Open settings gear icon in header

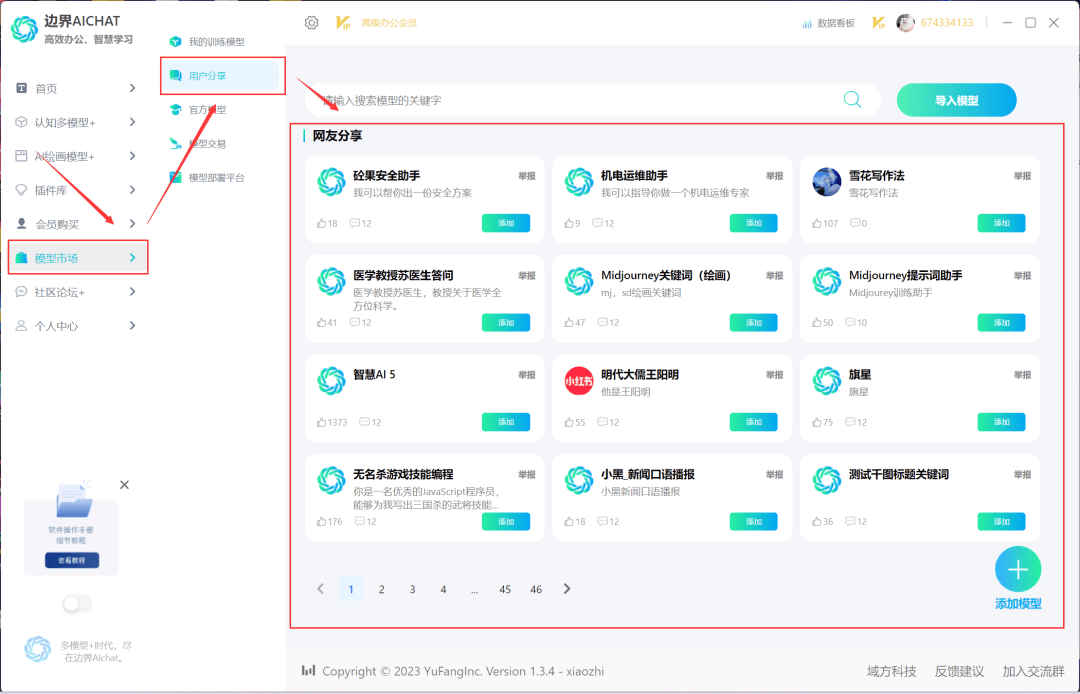click(x=311, y=23)
